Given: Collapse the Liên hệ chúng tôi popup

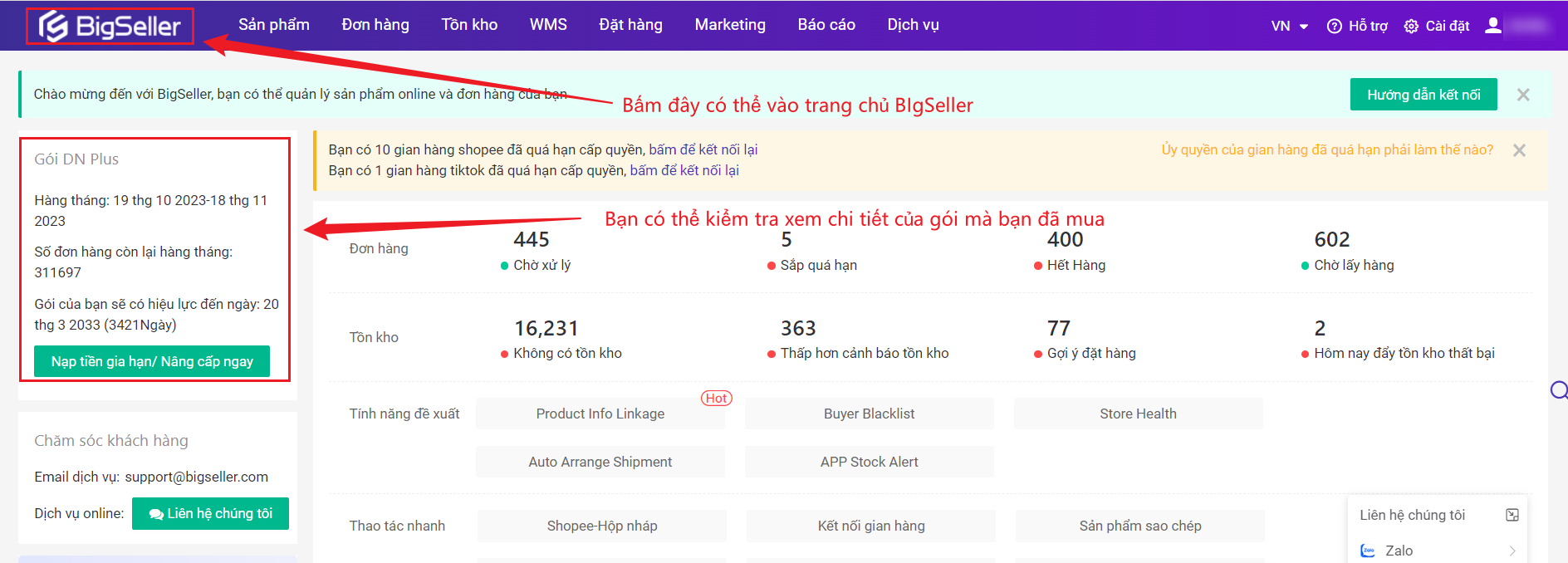Looking at the screenshot, I should point(1512,515).
